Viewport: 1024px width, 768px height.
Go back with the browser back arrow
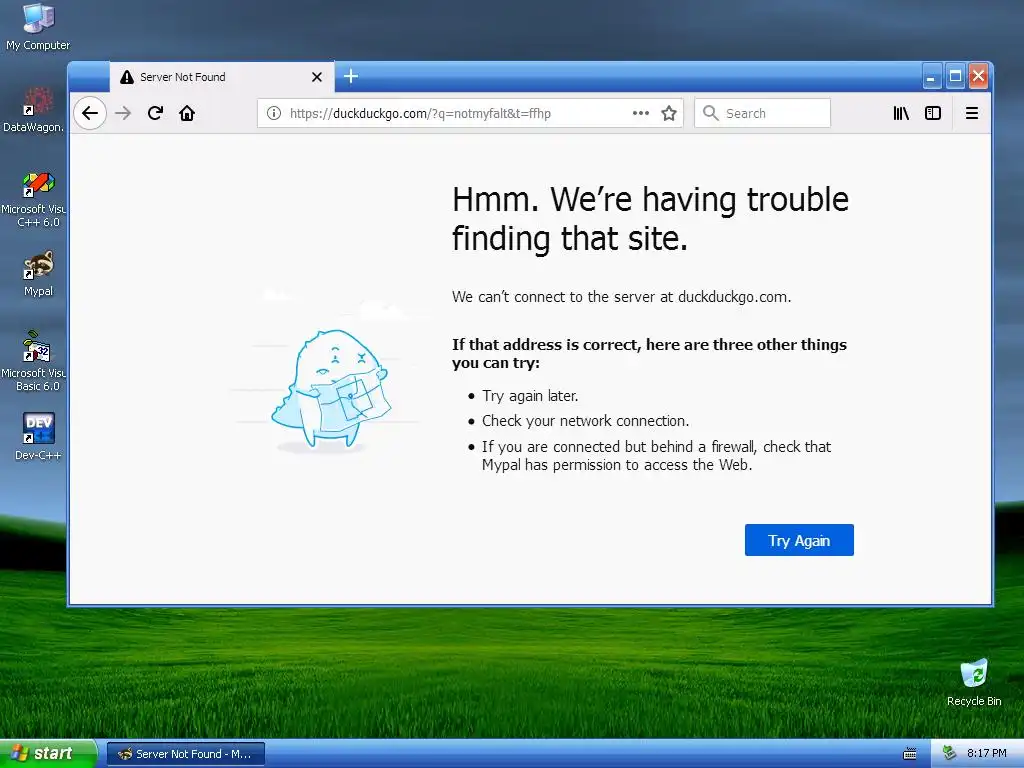[x=90, y=113]
